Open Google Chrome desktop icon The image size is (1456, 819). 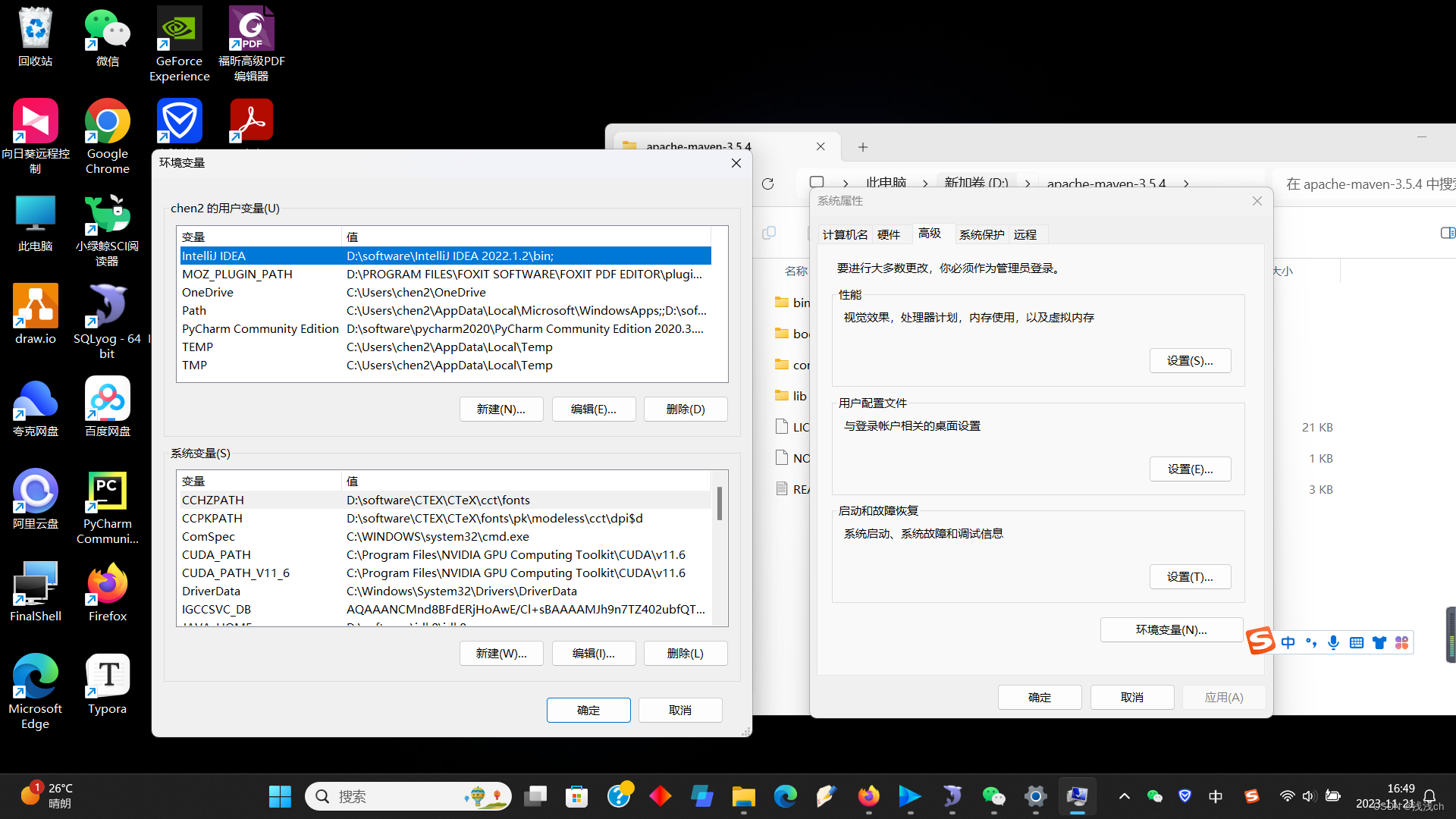click(x=107, y=136)
